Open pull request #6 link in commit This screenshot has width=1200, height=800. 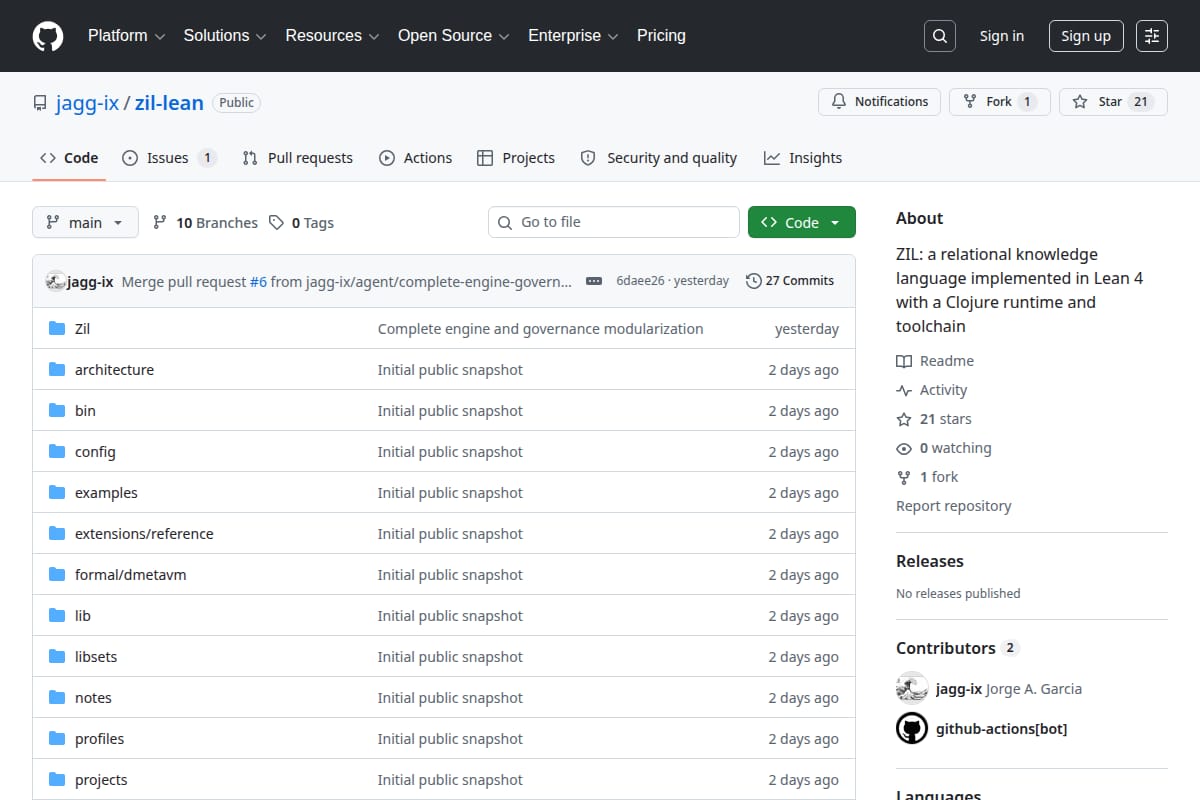point(258,282)
